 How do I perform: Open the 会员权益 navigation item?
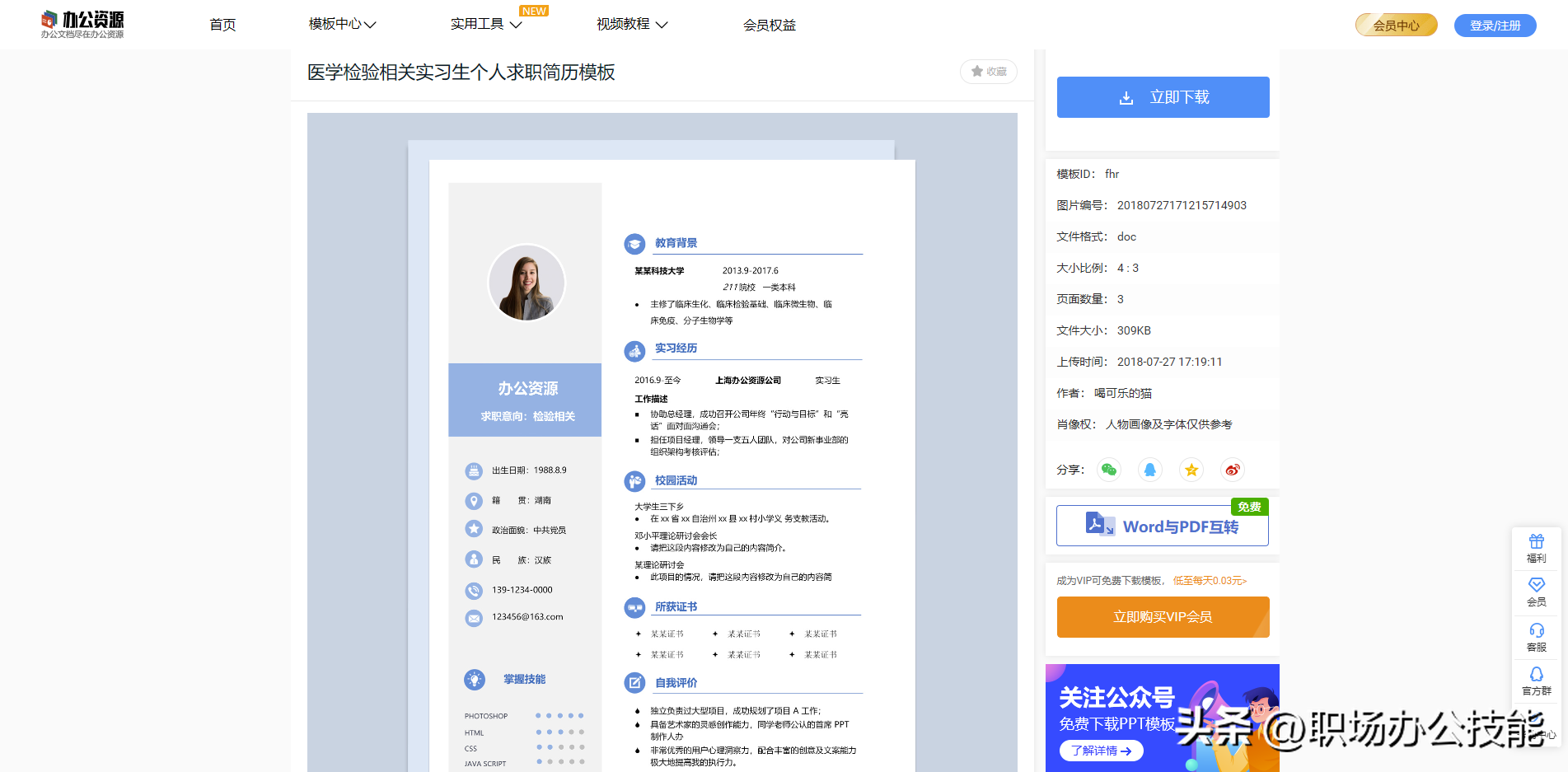[768, 25]
